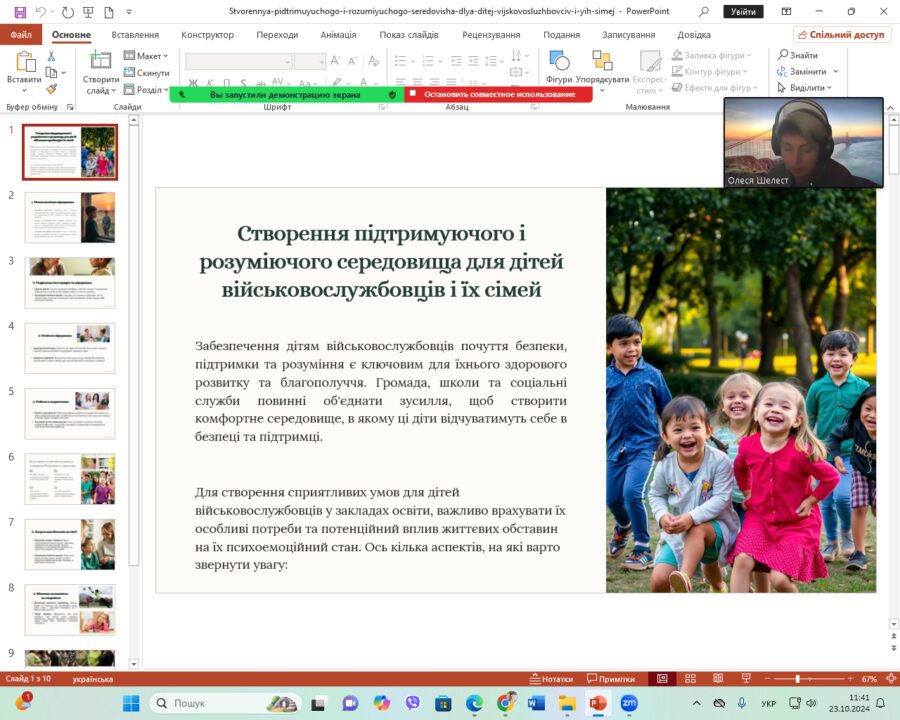Select slide 6 thumbnail
This screenshot has height=720, width=900.
click(70, 479)
